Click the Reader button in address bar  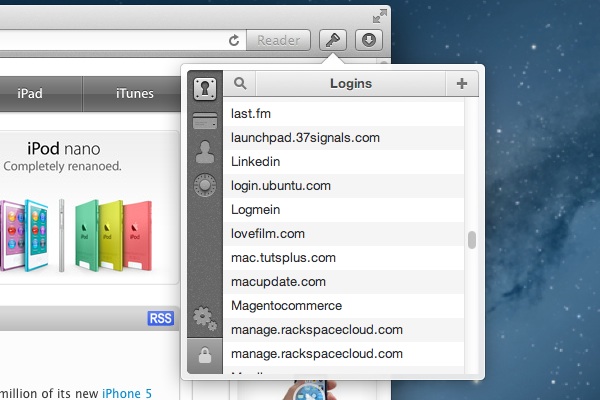tap(279, 40)
